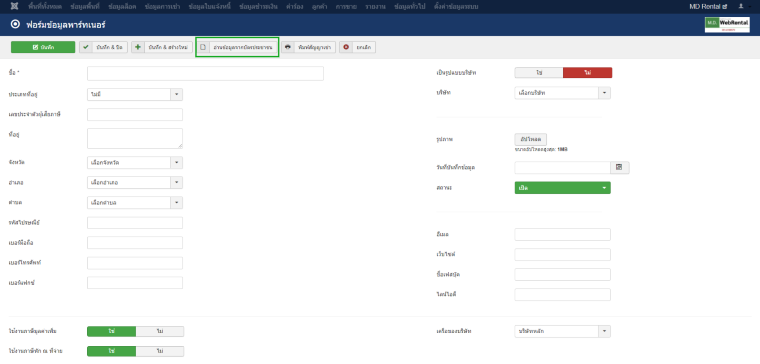Focus the address (ที่อยู่) text area
Viewport: 760px width, 364px height.
pyautogui.click(x=135, y=138)
